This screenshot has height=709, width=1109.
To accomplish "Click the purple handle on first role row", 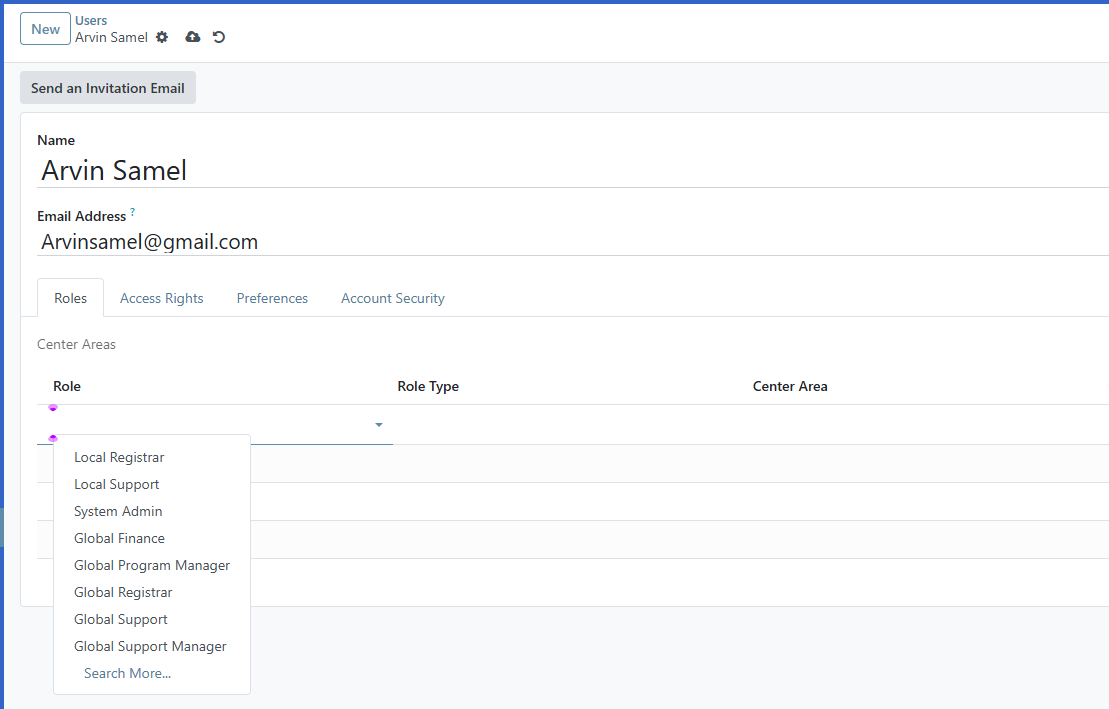I will 53,407.
